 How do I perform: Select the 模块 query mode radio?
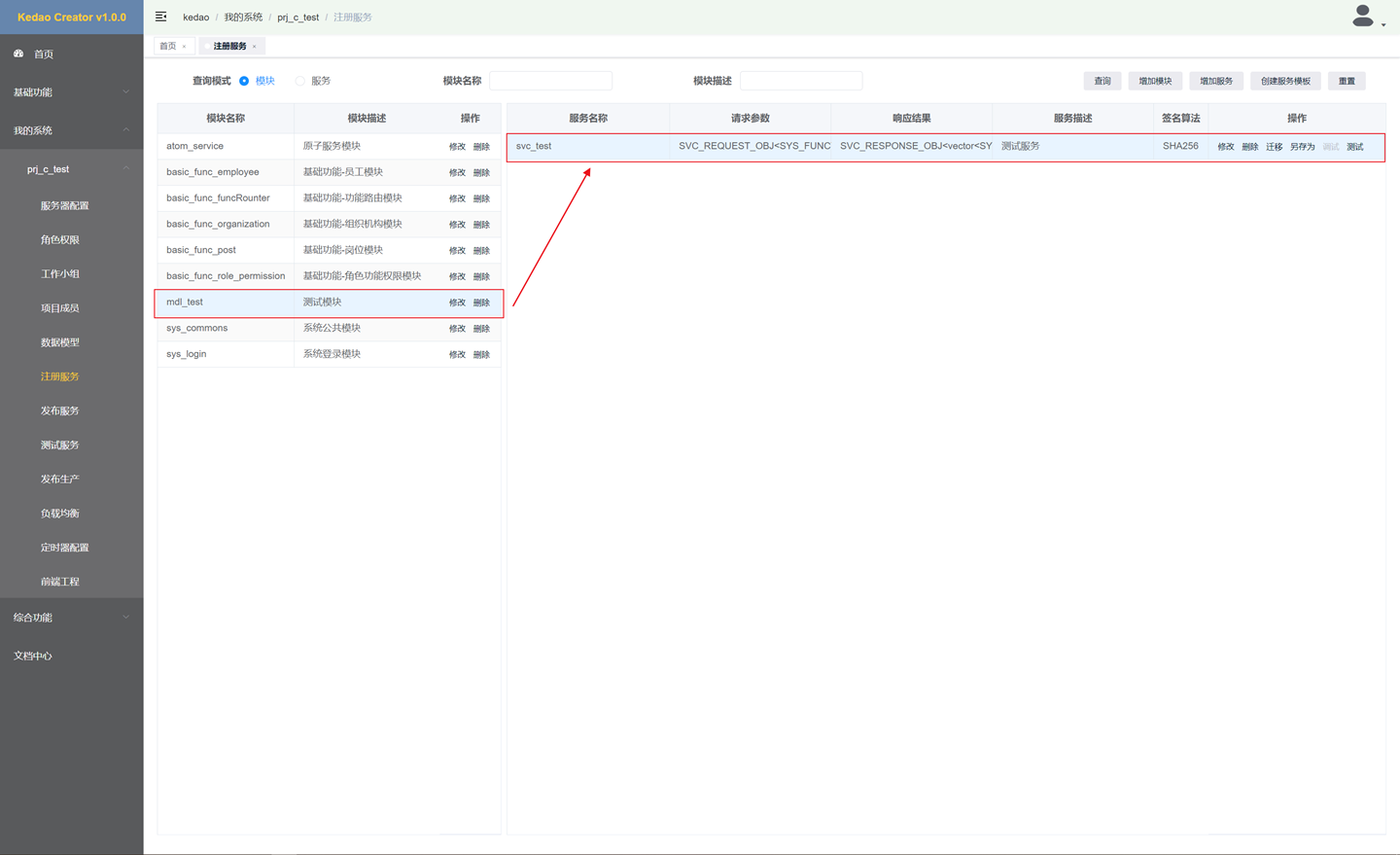(244, 81)
